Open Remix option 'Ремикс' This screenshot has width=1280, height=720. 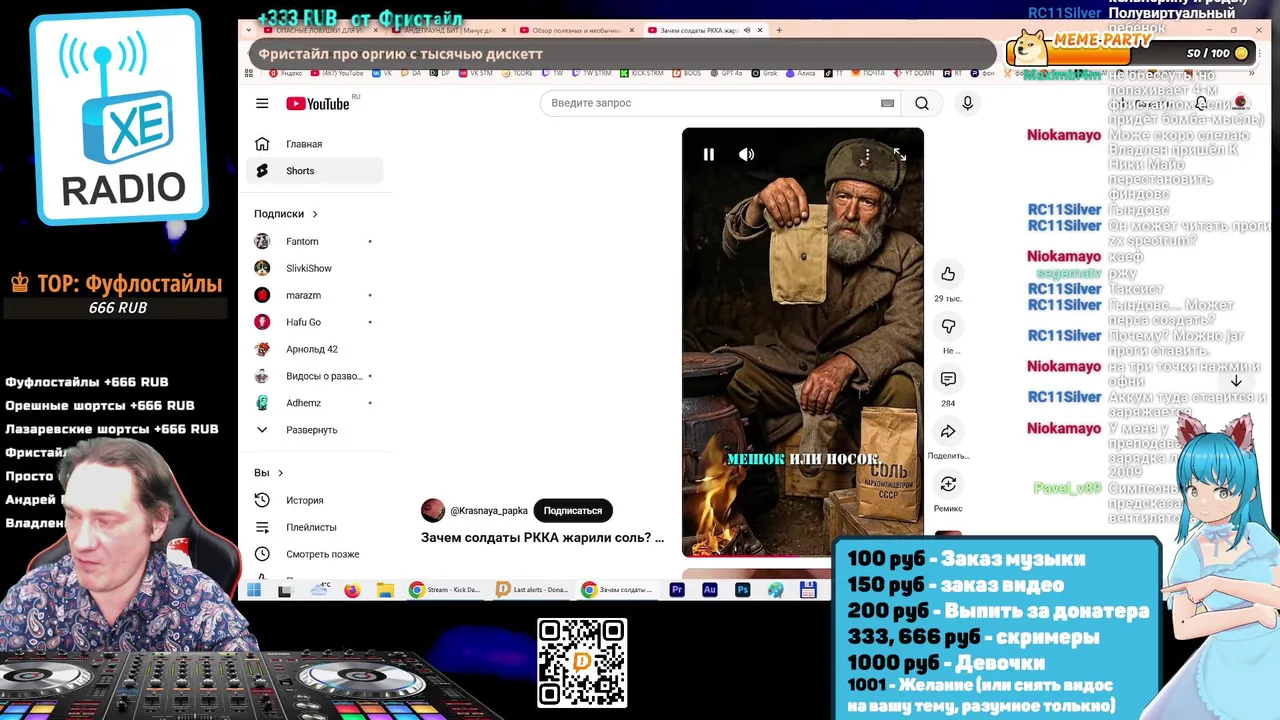[948, 484]
